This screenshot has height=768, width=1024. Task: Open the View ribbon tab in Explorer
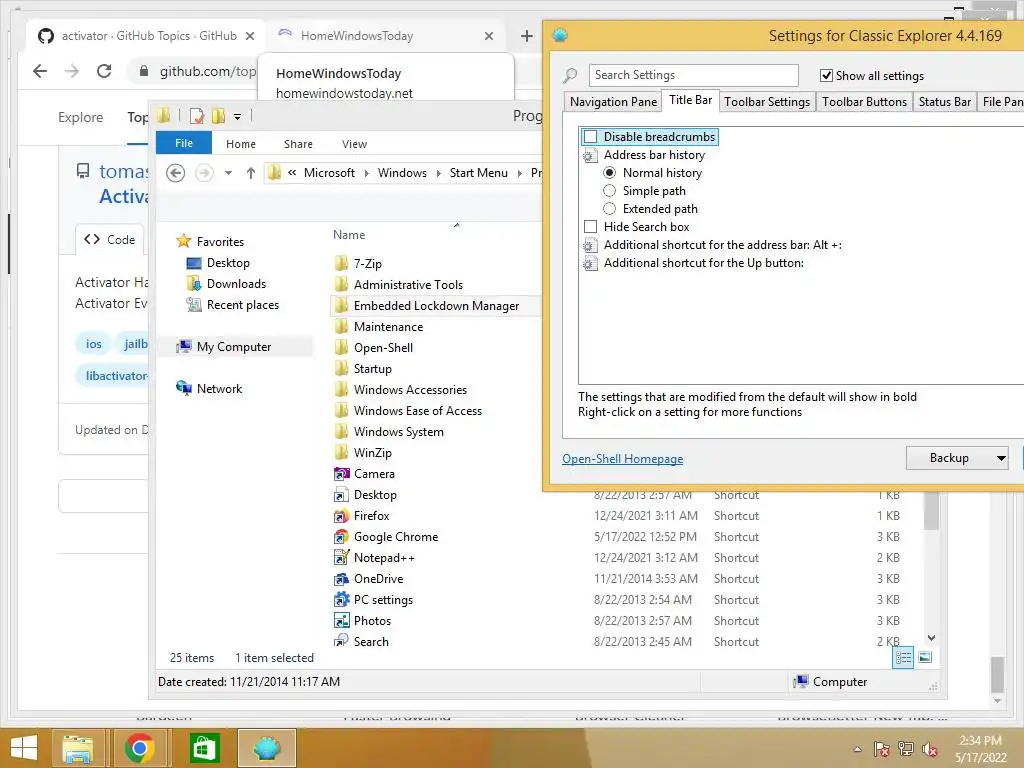click(354, 144)
